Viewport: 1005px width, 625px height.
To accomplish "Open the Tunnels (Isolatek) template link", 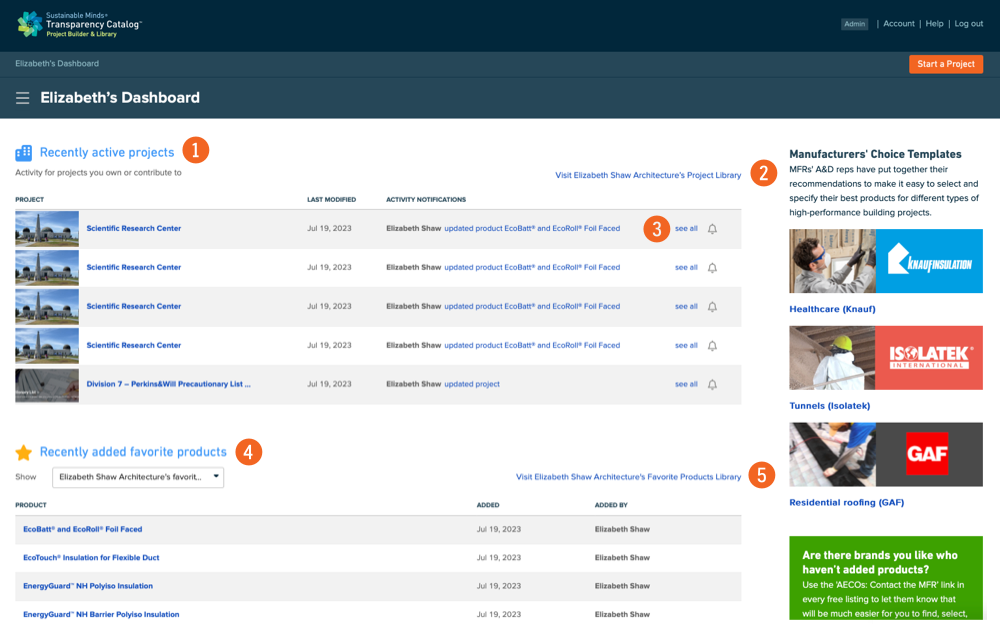I will (x=829, y=406).
